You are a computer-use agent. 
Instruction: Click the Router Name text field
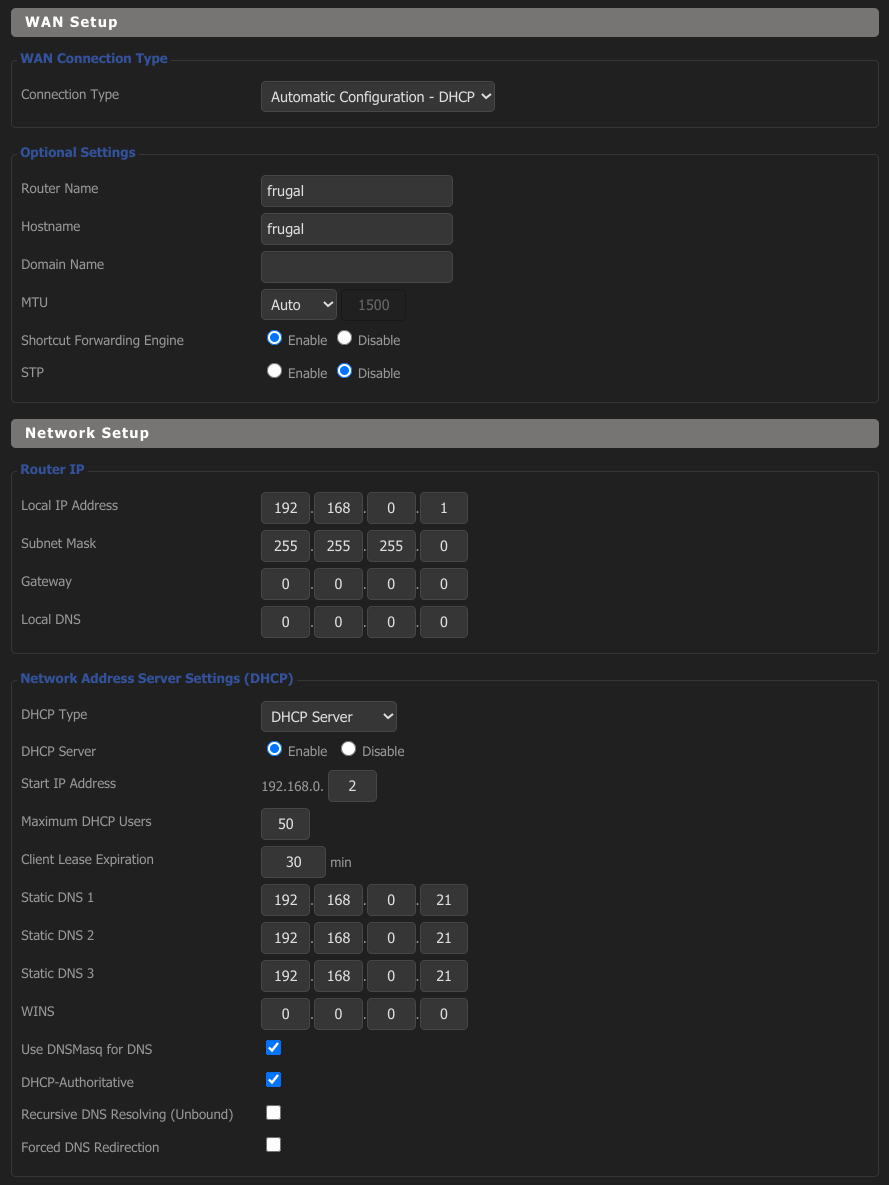356,191
